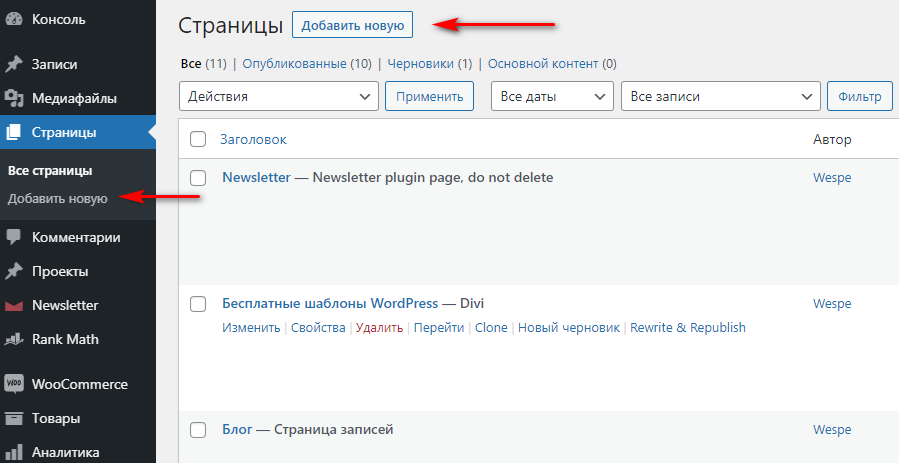
Task: Open Добавить новую submenu item in sidebar
Action: (57, 199)
